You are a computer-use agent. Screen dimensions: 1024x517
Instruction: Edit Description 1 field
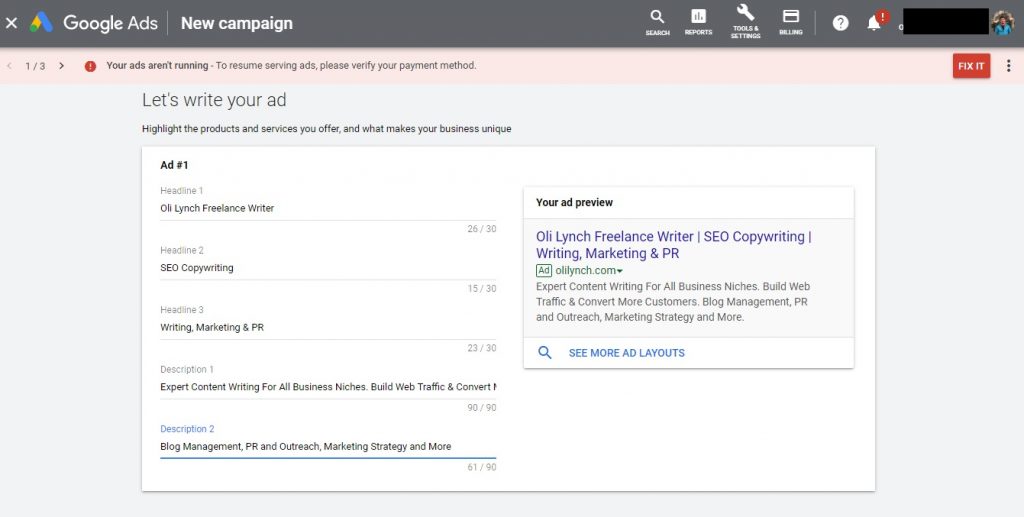(328, 386)
